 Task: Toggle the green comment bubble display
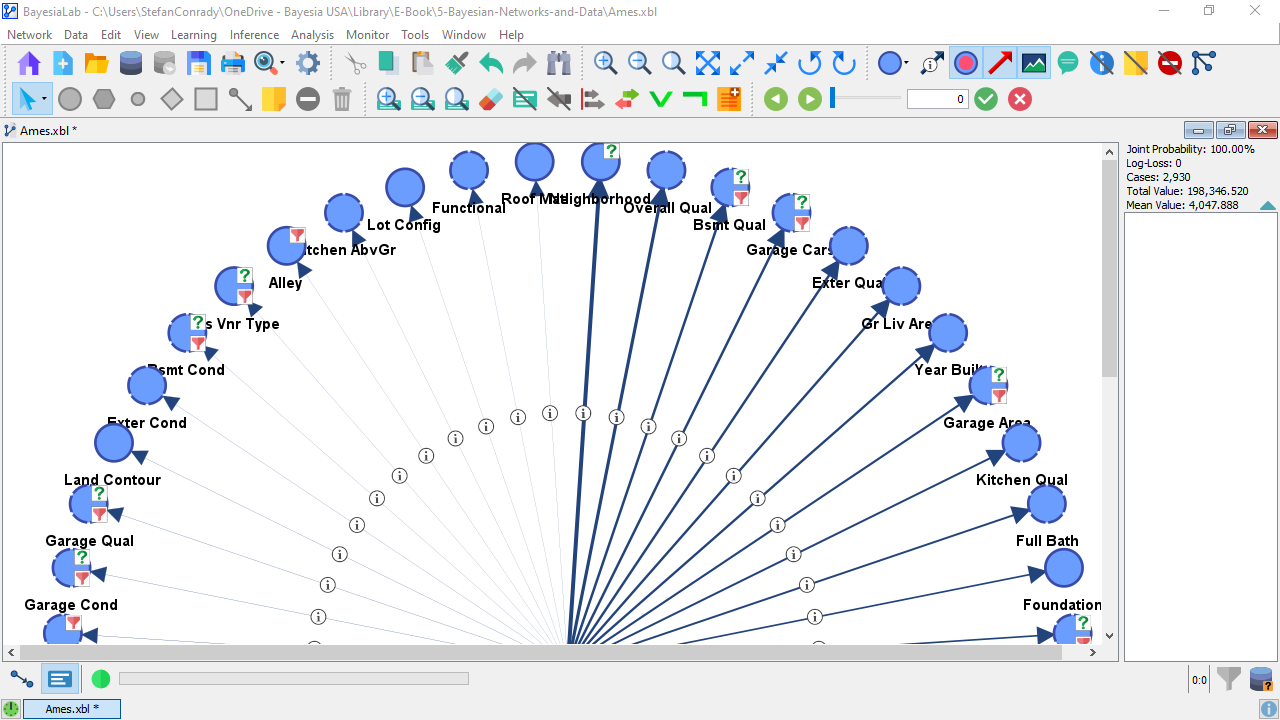click(x=1068, y=64)
